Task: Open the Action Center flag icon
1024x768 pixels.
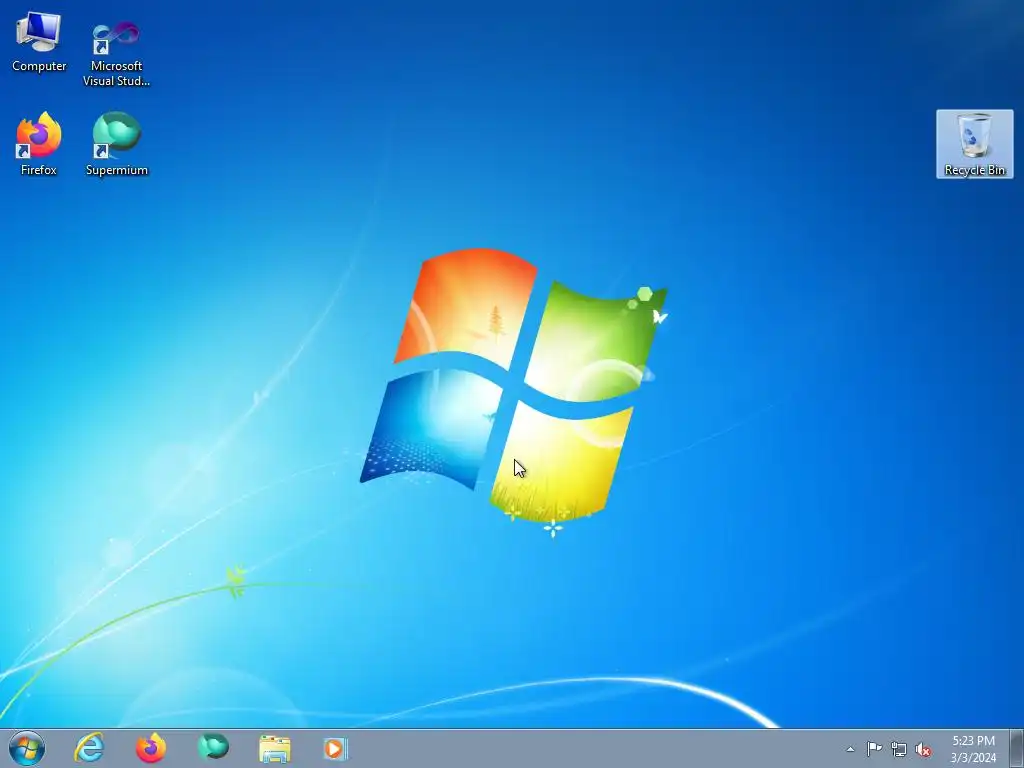Action: (x=874, y=749)
